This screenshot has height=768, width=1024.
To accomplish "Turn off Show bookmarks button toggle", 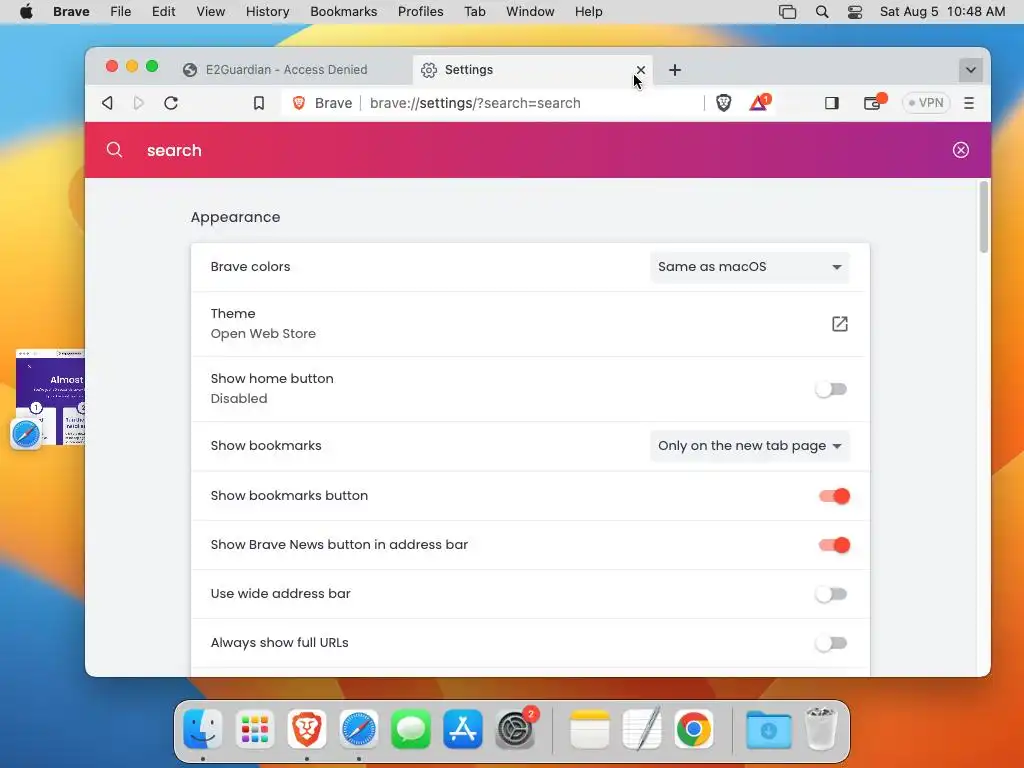I will pyautogui.click(x=834, y=496).
